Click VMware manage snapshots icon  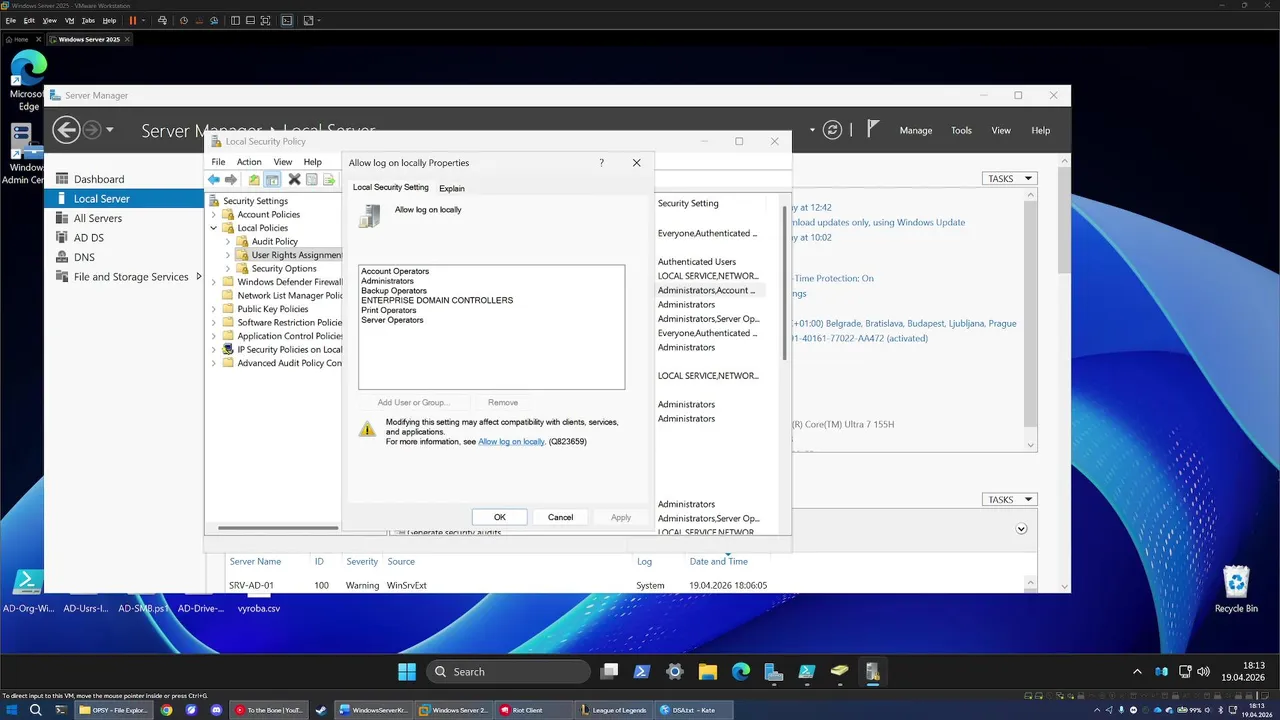pos(214,20)
